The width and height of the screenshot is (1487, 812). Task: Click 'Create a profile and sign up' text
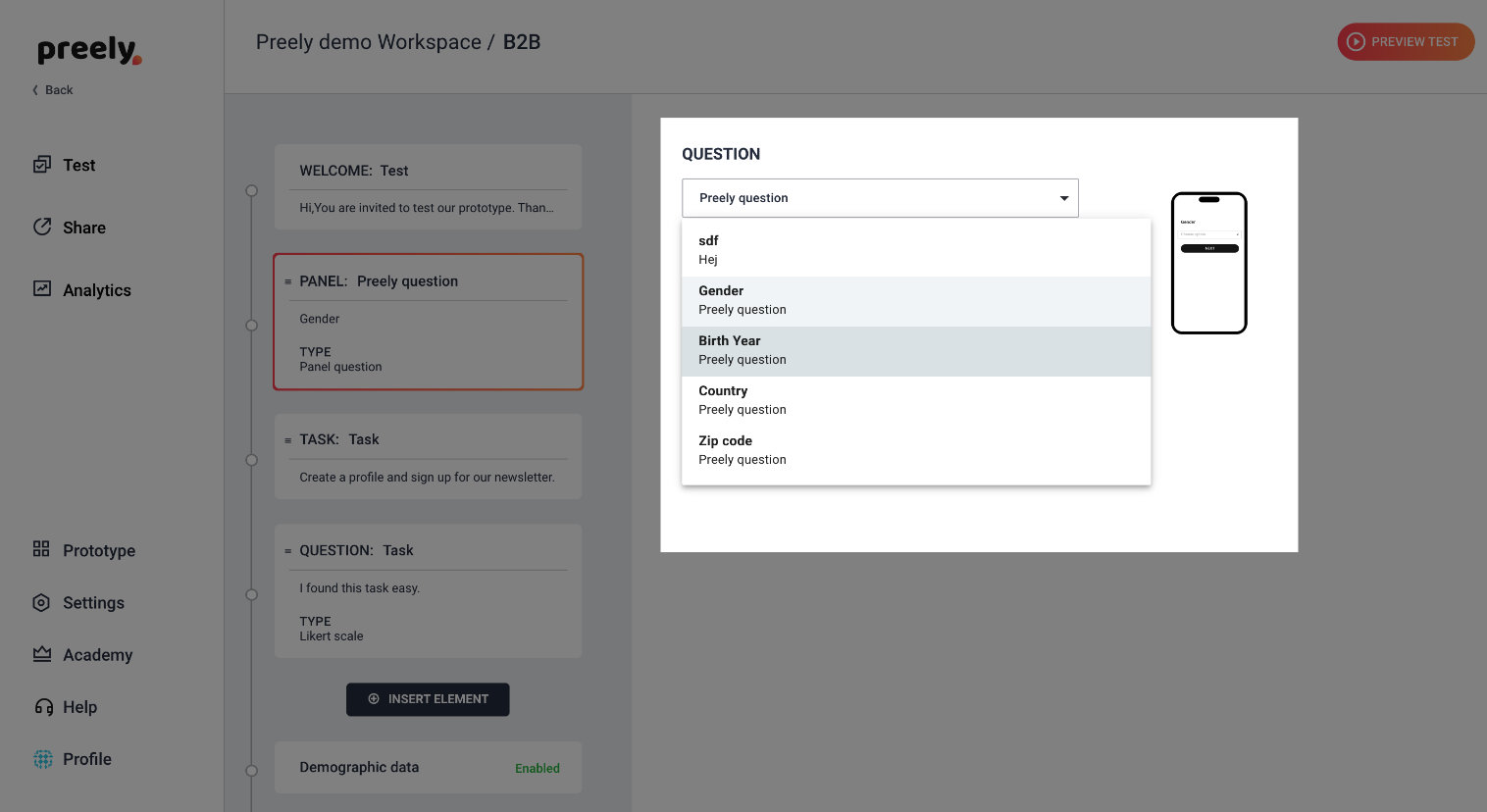click(427, 478)
